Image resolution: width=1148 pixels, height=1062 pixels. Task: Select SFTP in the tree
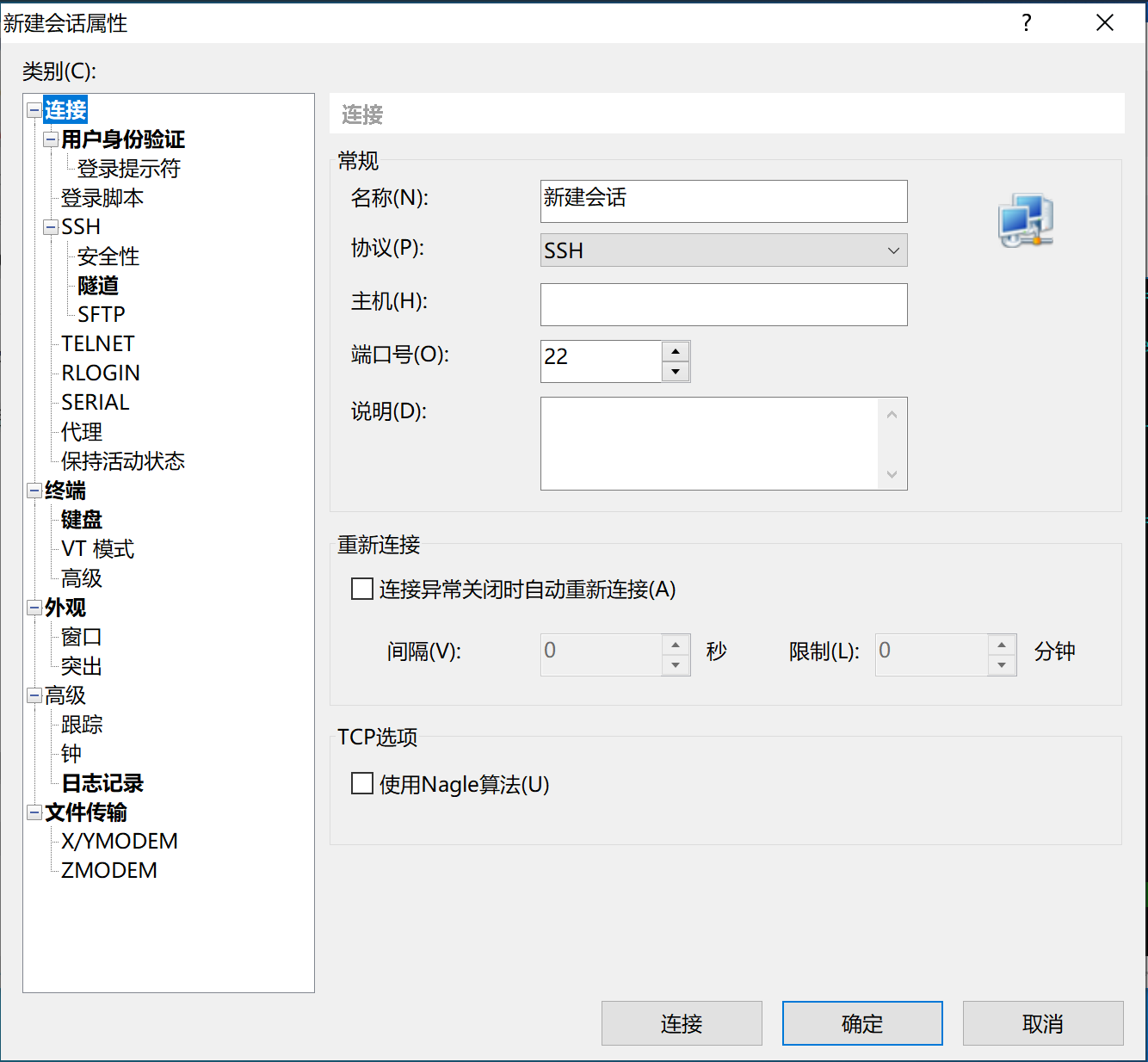click(x=102, y=315)
